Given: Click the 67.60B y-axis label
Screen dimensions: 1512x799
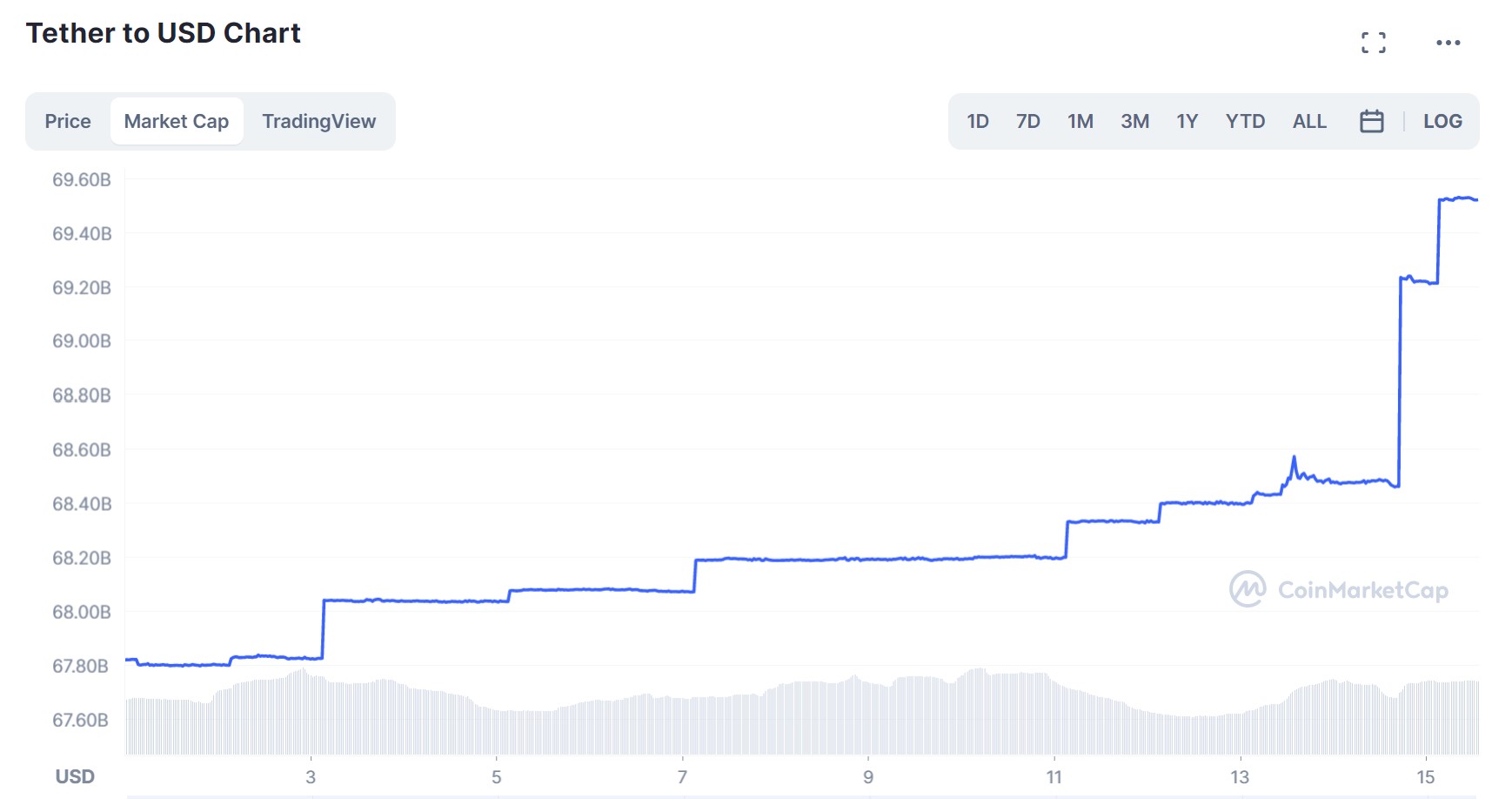Looking at the screenshot, I should tap(81, 721).
